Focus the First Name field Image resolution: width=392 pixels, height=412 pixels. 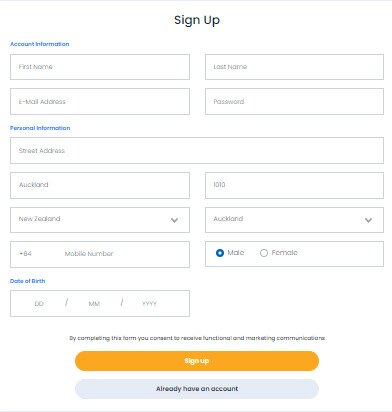[100, 67]
